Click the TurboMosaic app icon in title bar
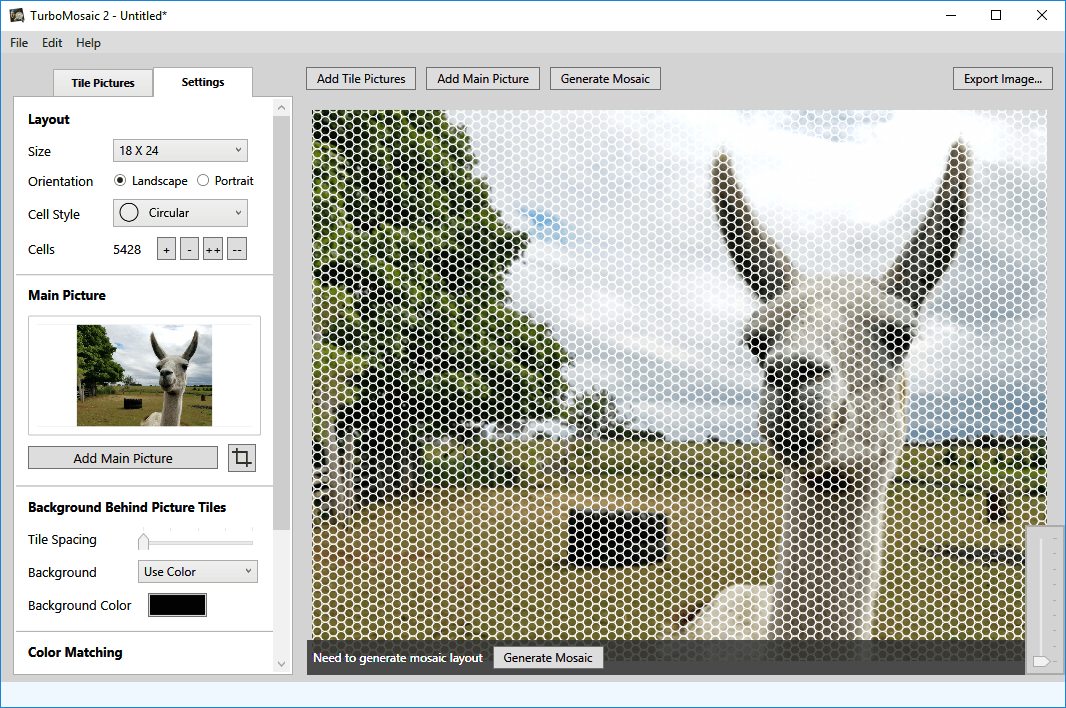1066x708 pixels. 16,15
